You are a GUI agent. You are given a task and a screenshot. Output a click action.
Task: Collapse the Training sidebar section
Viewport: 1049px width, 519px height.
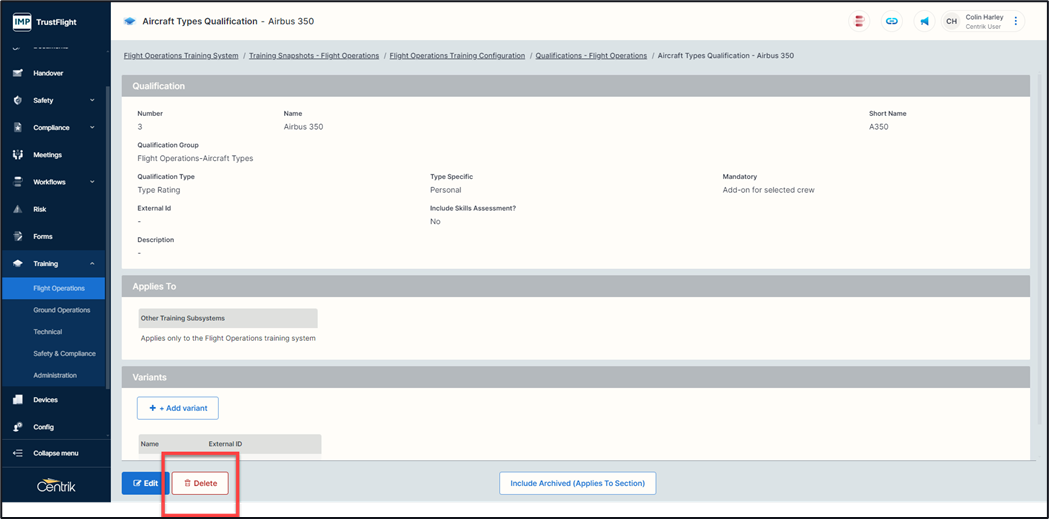(92, 264)
